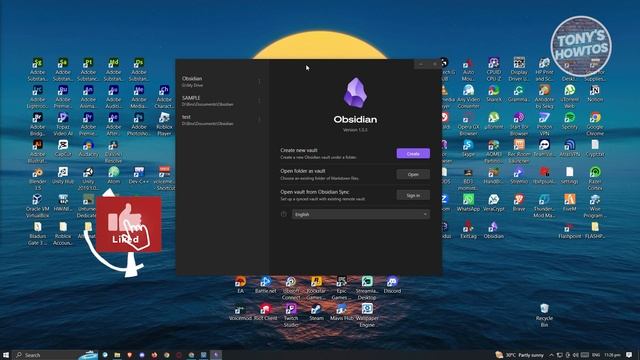Click Open for folder as vault
This screenshot has width=640, height=360.
[x=413, y=174]
